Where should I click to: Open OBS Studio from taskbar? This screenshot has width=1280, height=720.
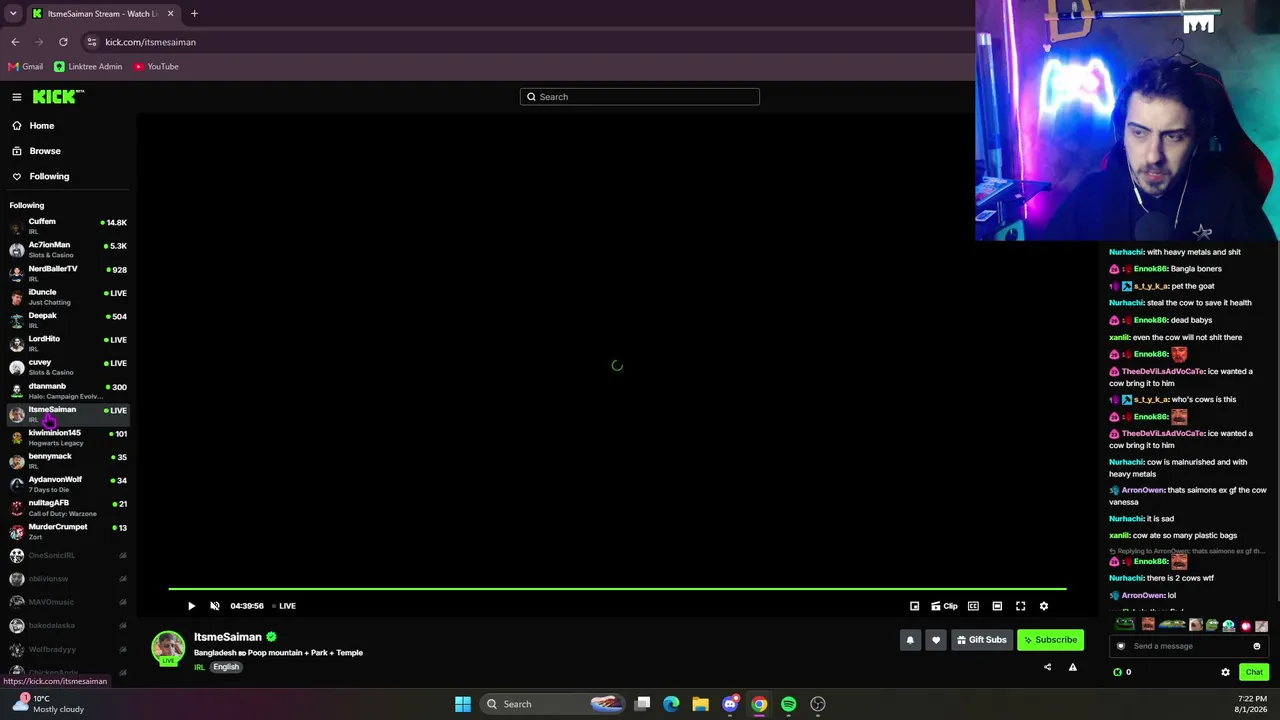tap(818, 704)
